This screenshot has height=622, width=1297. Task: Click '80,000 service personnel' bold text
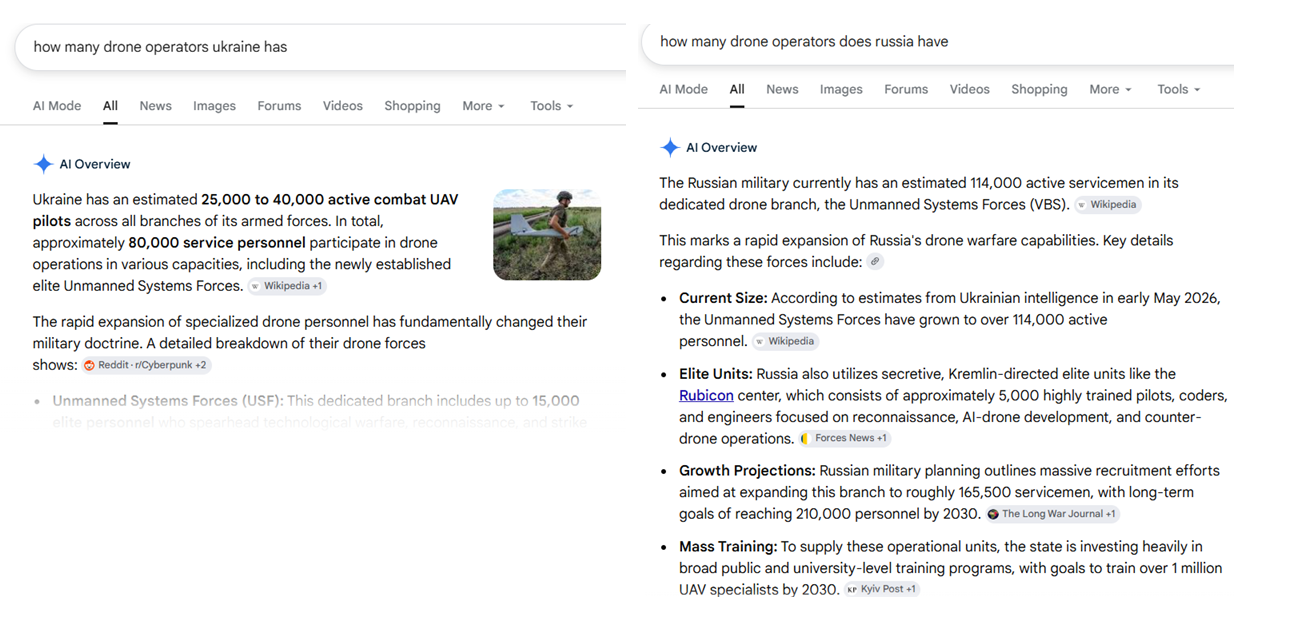[217, 242]
